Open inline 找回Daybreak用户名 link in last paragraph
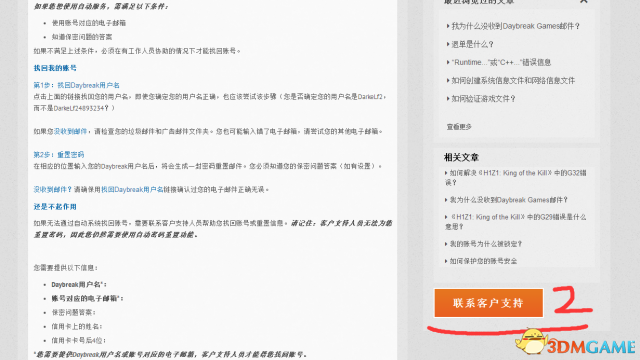Viewport: 640px width, 360px height. tap(132, 189)
